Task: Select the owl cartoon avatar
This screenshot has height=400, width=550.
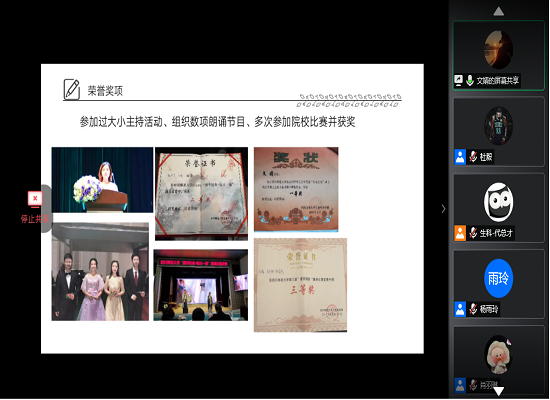Action: click(498, 202)
